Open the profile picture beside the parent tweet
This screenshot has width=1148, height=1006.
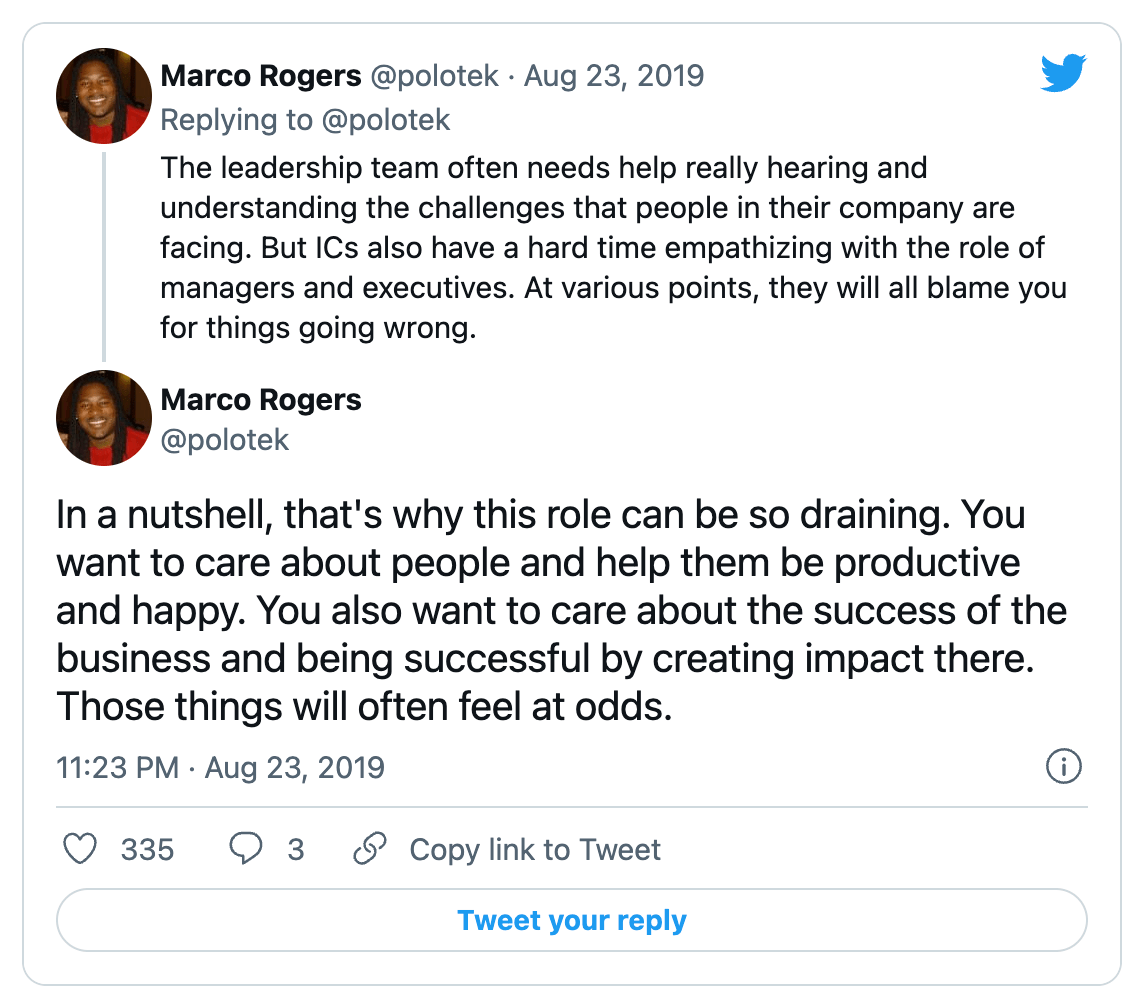click(x=104, y=96)
